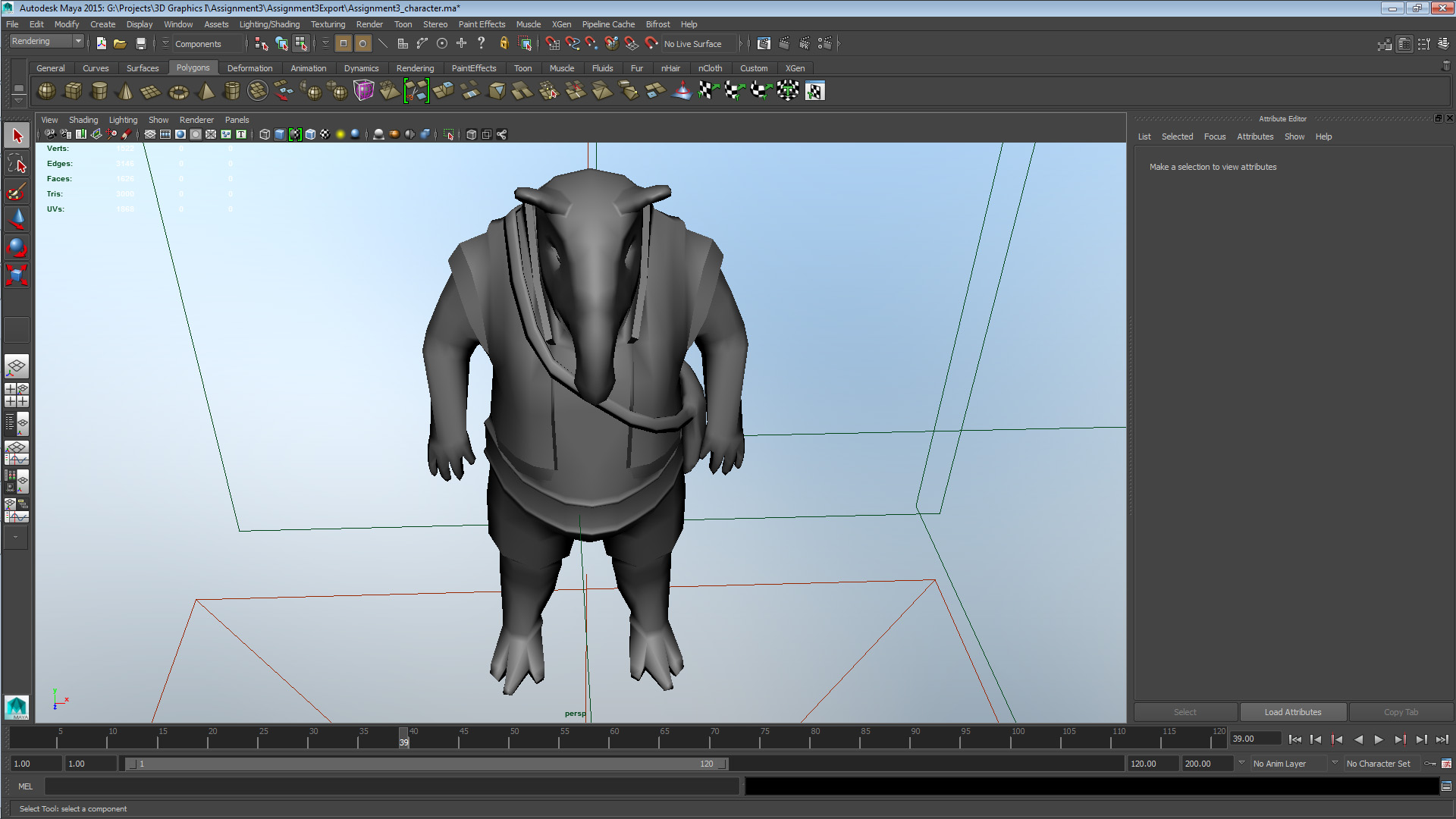Click the IPR render icon

[x=805, y=43]
